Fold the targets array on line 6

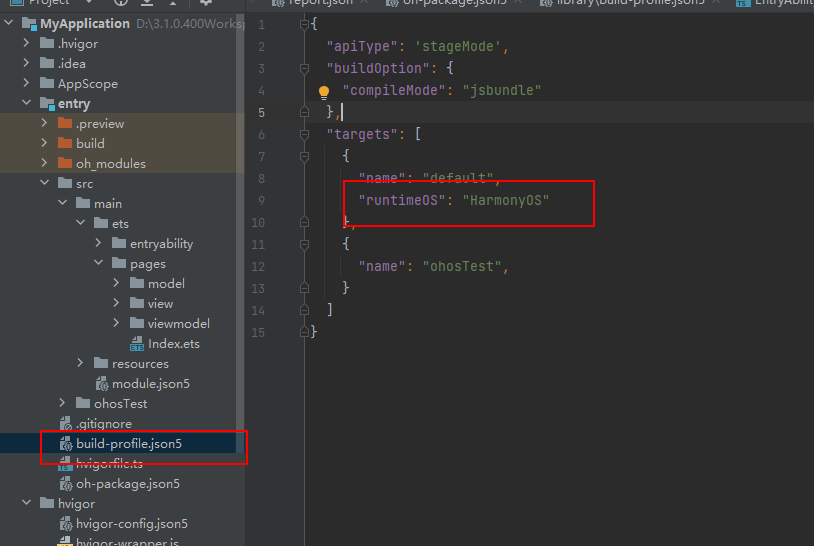(x=304, y=134)
